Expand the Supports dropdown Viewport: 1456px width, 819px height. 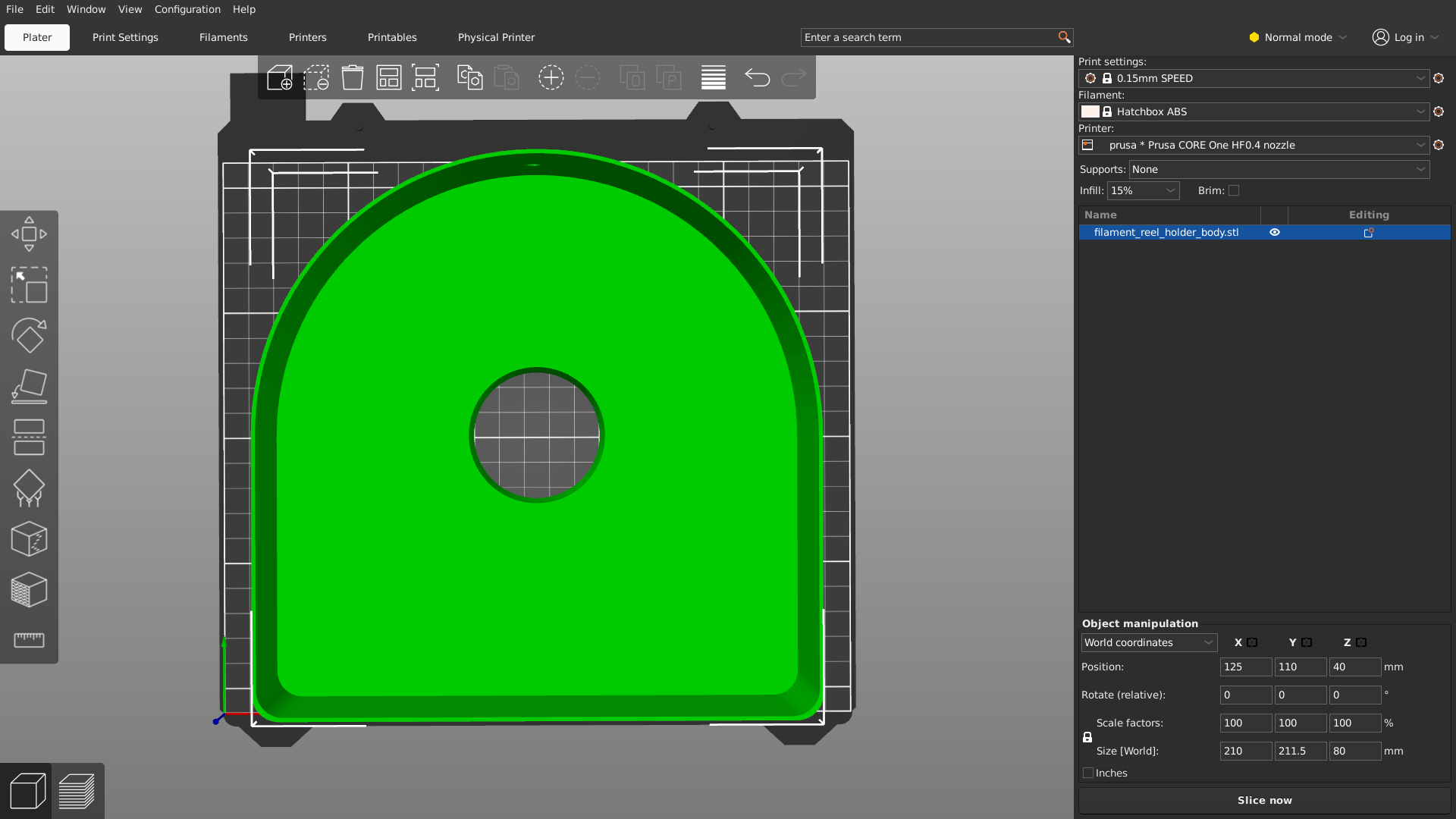[1279, 170]
